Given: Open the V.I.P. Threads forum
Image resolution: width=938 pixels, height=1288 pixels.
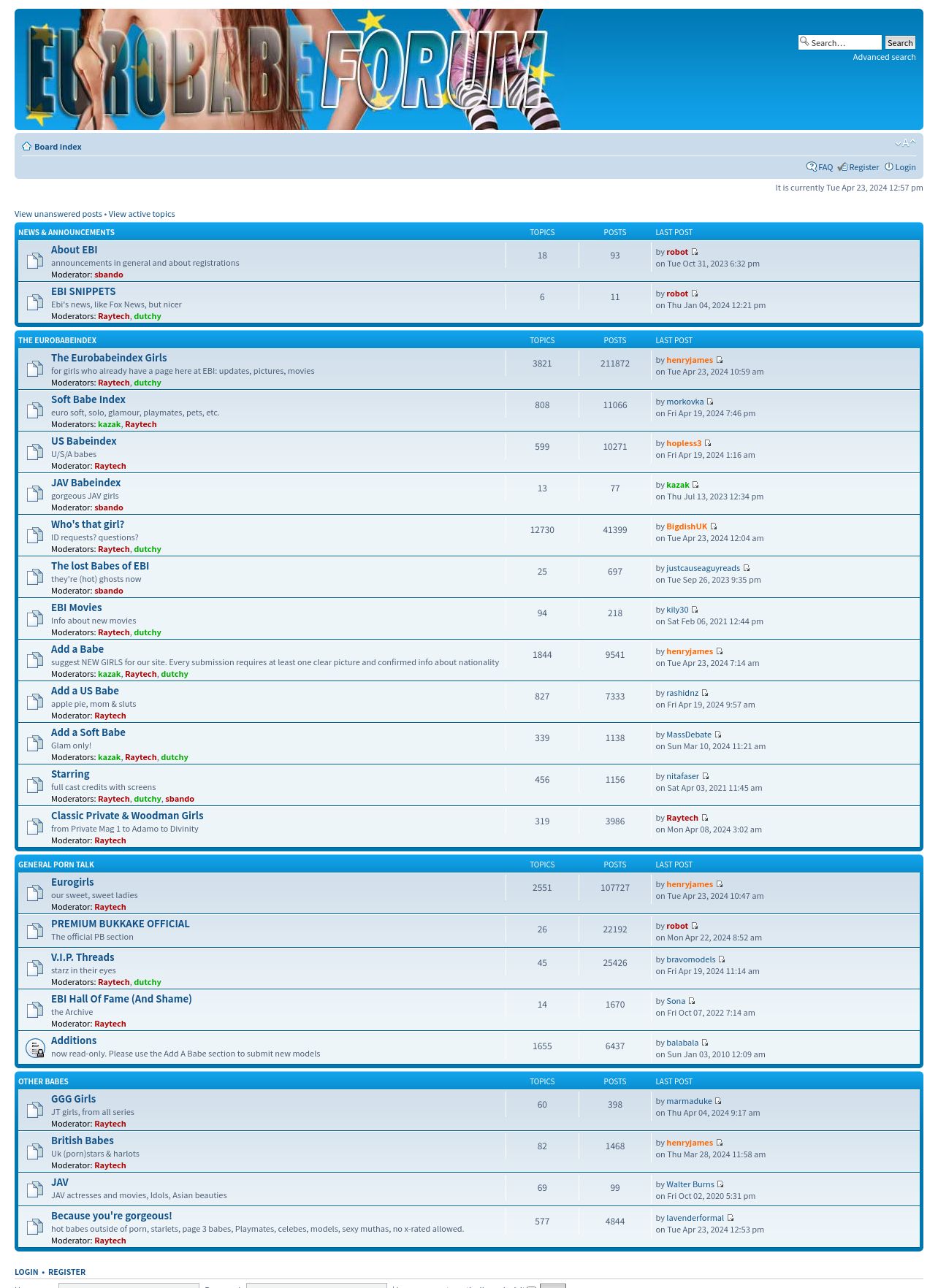Looking at the screenshot, I should click(83, 957).
